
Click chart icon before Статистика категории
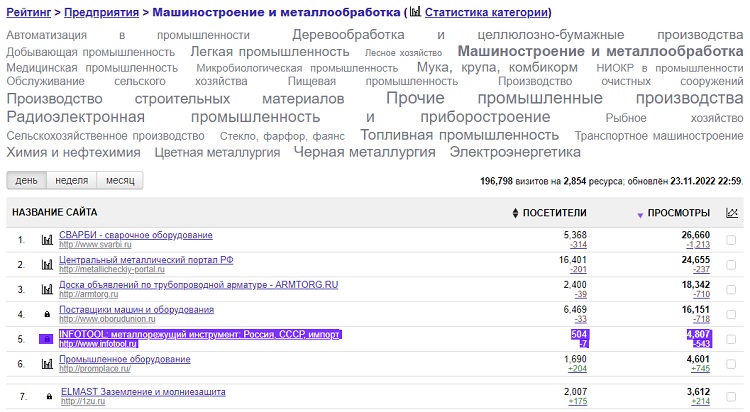click(415, 11)
